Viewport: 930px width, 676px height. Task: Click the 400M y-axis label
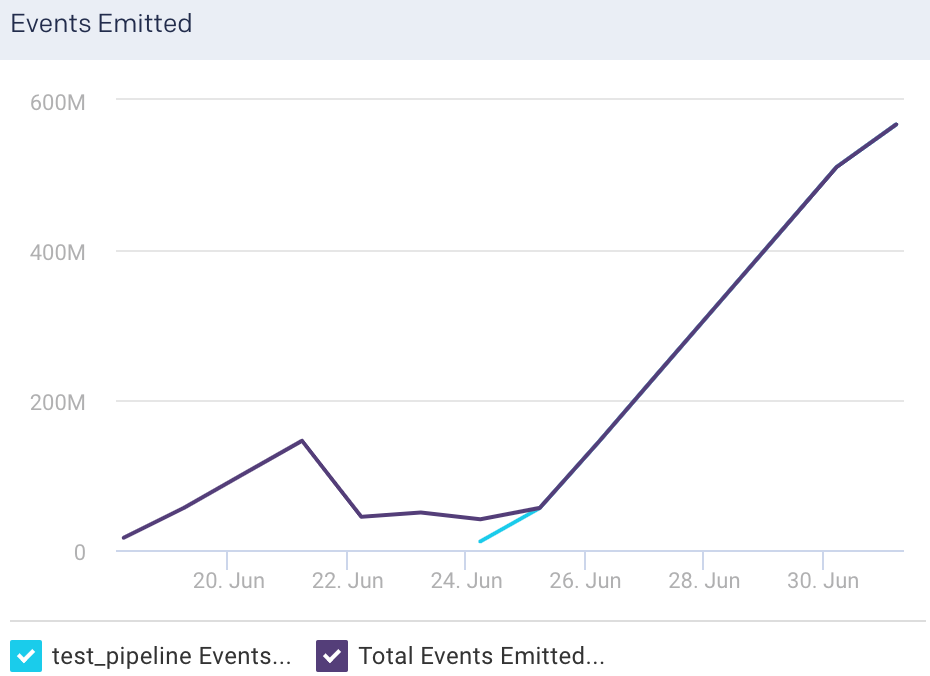(x=58, y=253)
